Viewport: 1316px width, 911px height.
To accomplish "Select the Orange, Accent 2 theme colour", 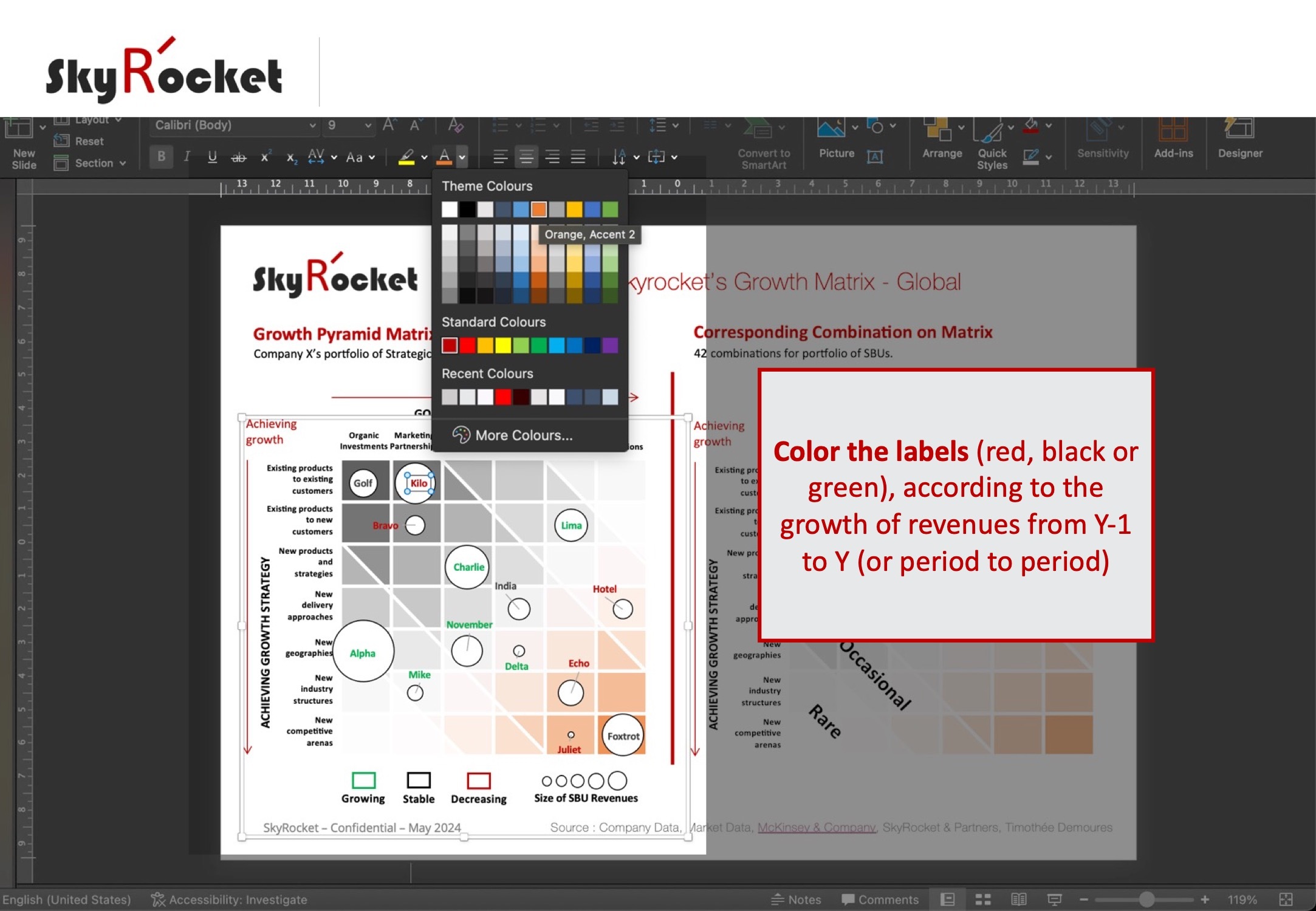I will pyautogui.click(x=538, y=210).
